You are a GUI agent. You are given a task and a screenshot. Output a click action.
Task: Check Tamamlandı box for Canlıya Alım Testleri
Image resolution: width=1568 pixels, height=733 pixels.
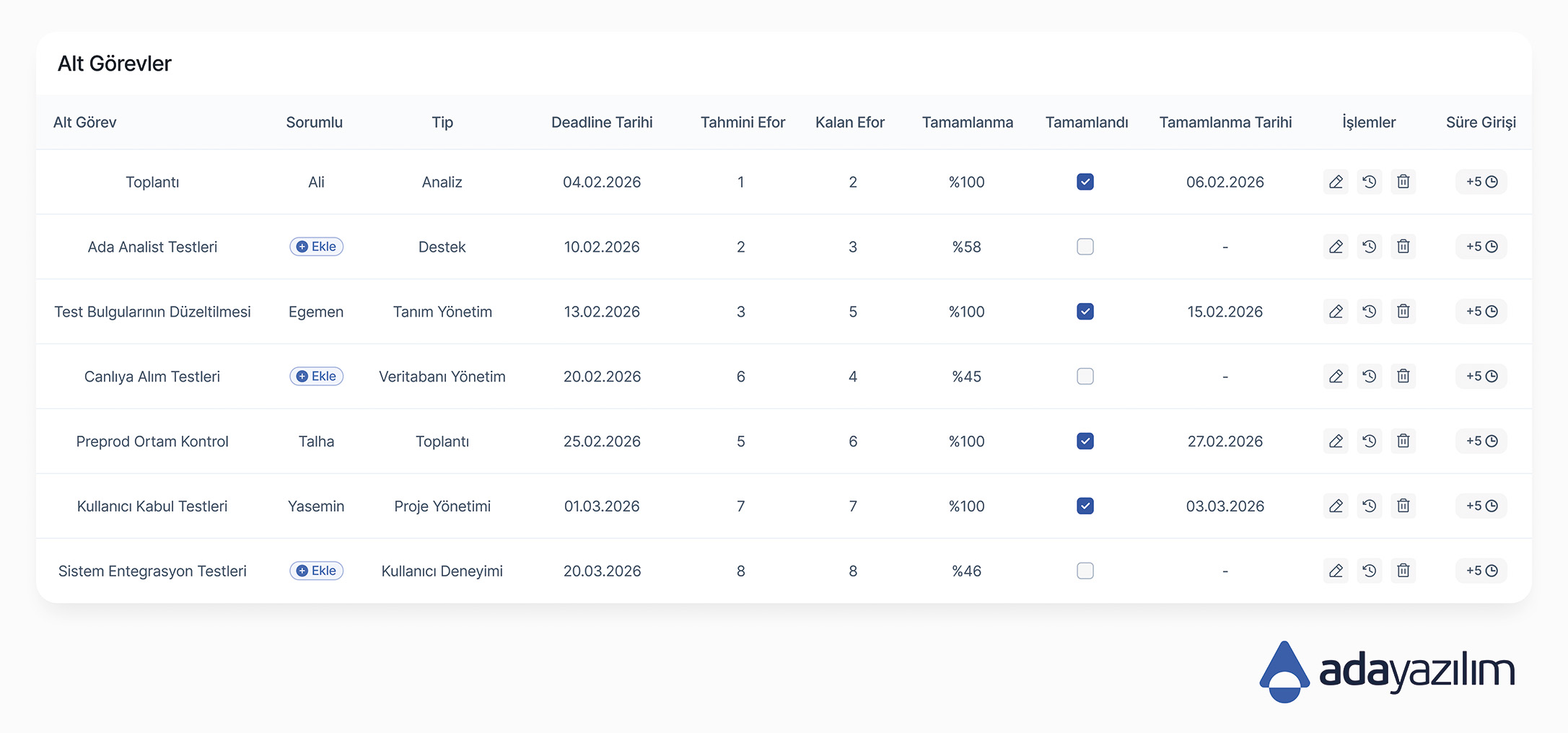(x=1085, y=377)
